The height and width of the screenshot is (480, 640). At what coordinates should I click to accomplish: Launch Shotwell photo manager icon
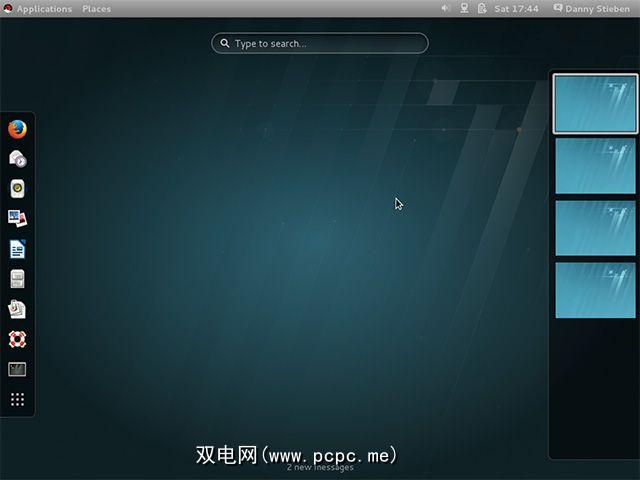[17, 218]
